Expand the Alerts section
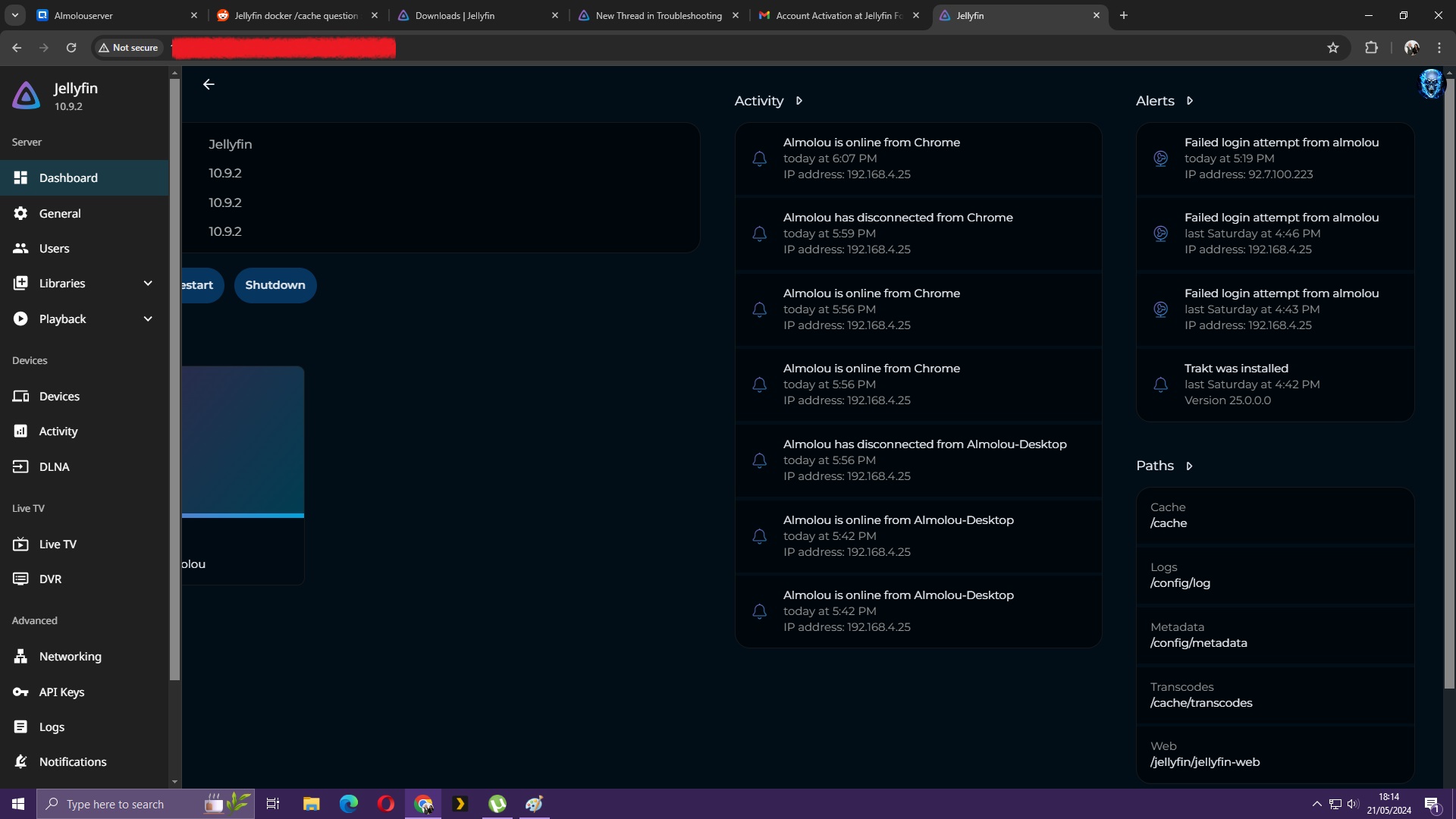 click(x=1190, y=101)
